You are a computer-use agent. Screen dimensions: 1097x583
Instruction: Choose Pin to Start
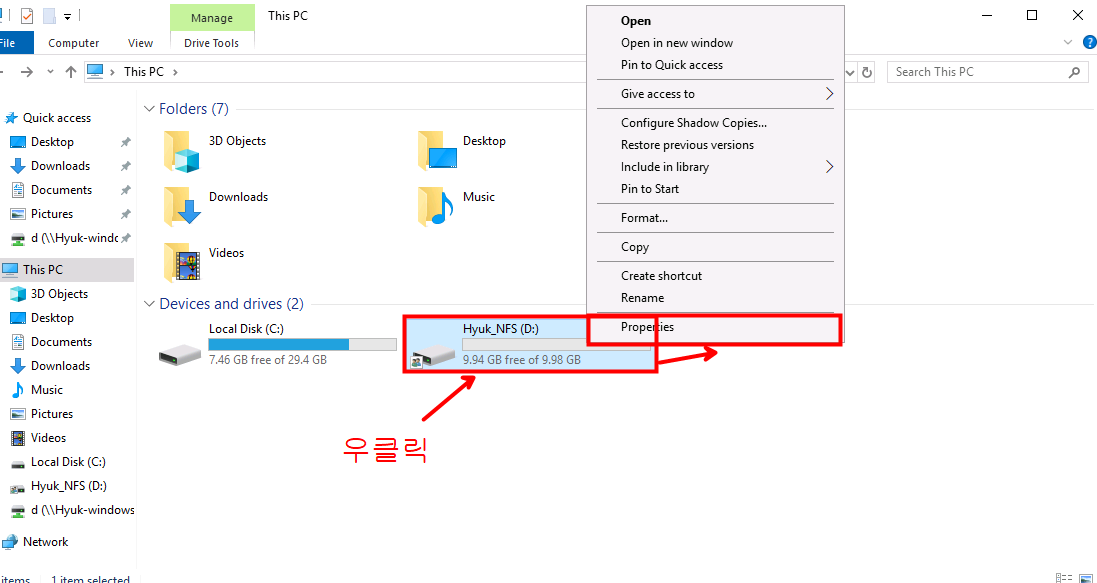[715, 188]
